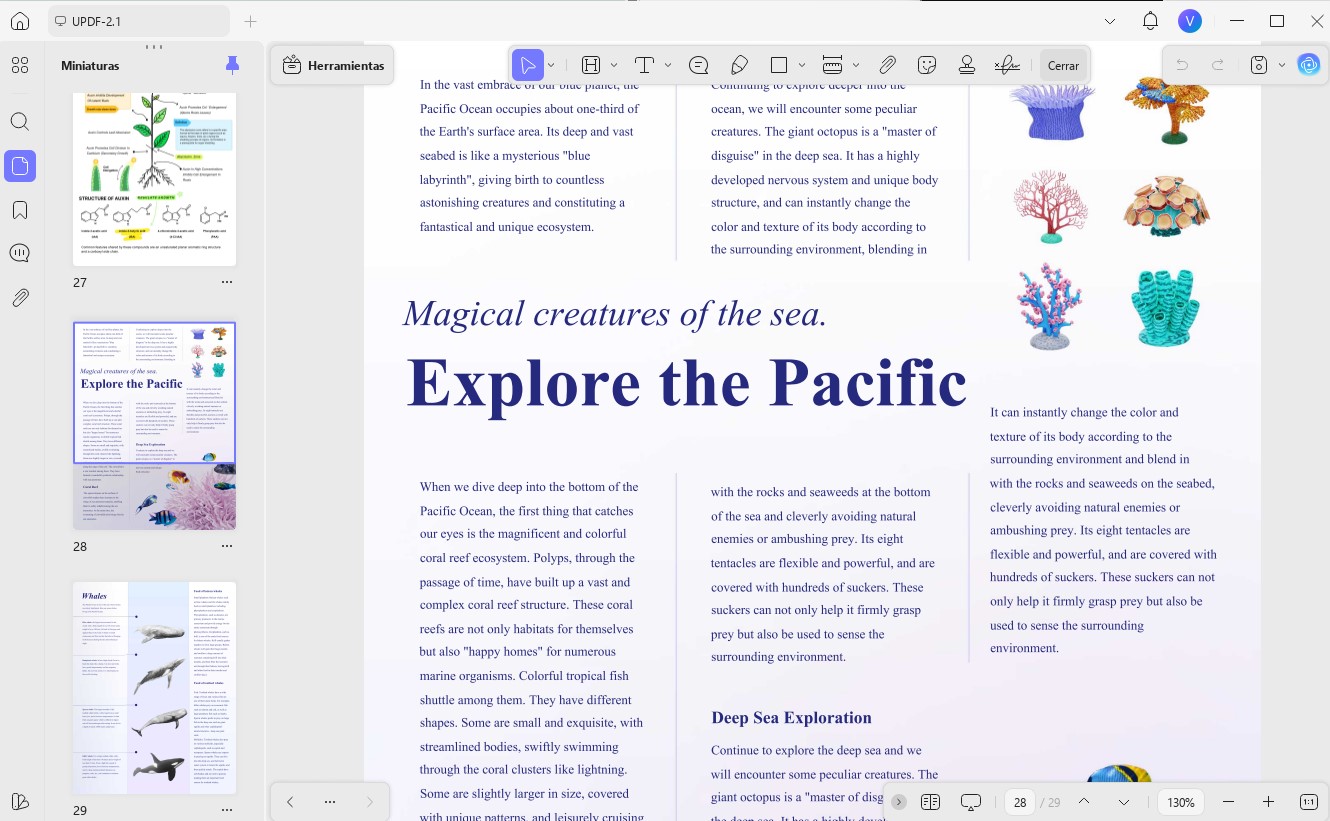The image size is (1330, 821).
Task: Toggle the pin on the Miniaturas panel
Action: (233, 65)
